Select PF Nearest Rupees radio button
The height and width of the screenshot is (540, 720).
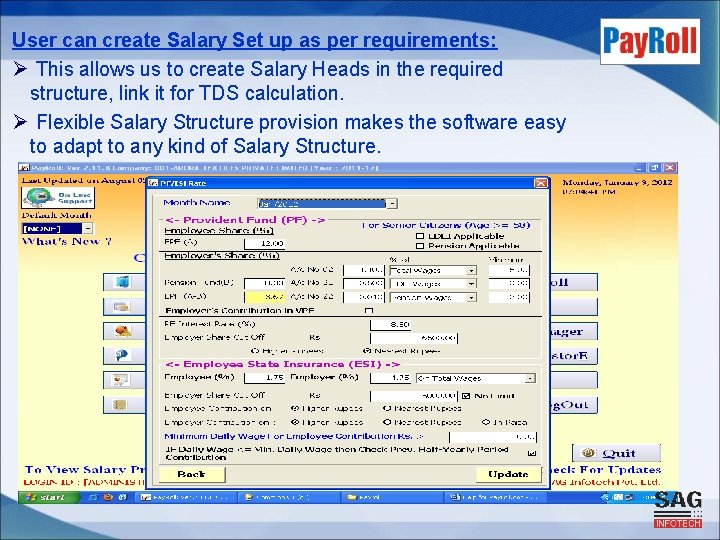pyautogui.click(x=367, y=351)
